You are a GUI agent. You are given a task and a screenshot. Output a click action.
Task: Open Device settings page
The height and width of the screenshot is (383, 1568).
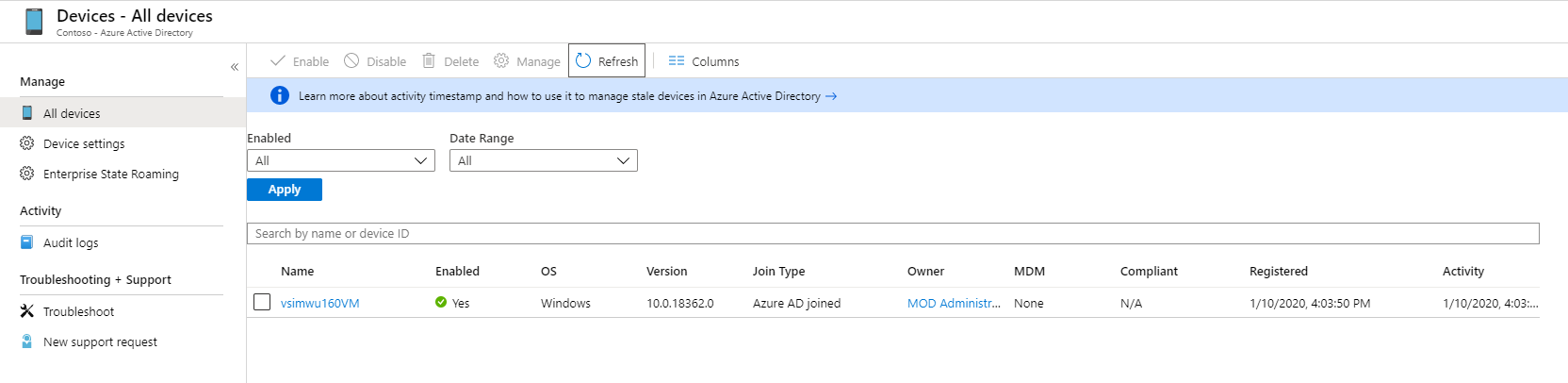coord(84,143)
